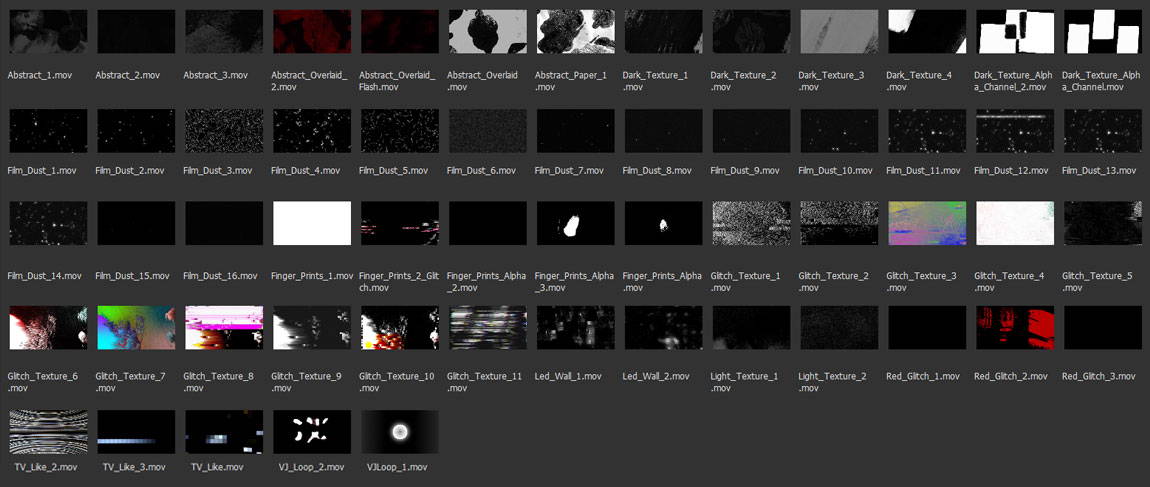Click the Led_Wall_2.mov file name

[x=656, y=376]
